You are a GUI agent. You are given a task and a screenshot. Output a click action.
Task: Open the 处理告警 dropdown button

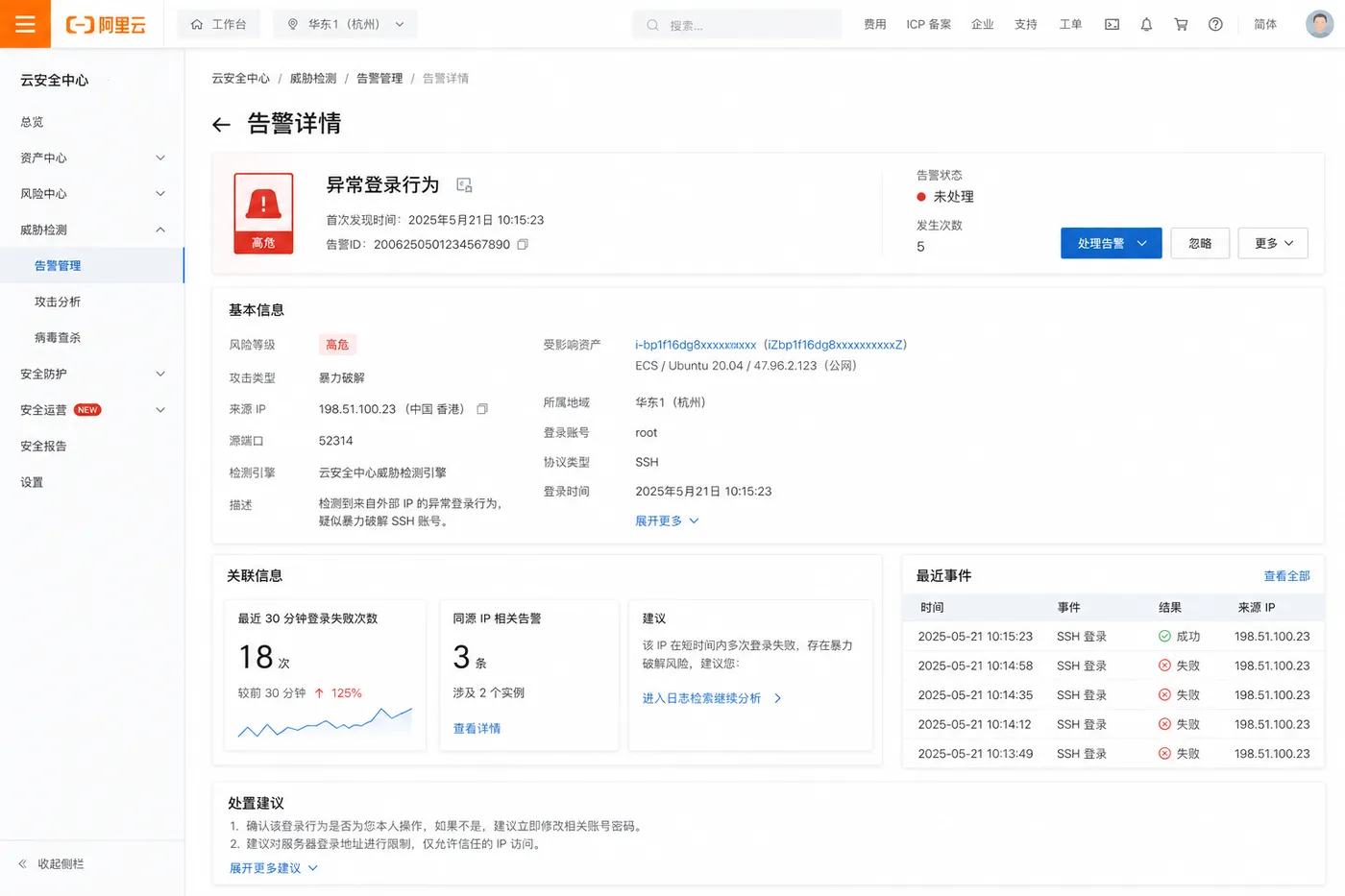pos(1112,244)
